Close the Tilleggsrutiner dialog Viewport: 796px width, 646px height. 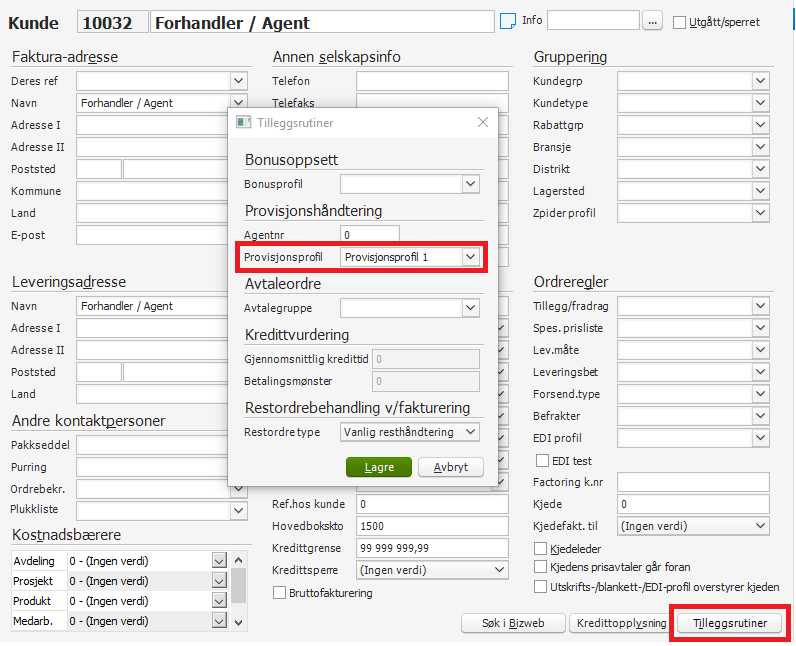pos(483,122)
